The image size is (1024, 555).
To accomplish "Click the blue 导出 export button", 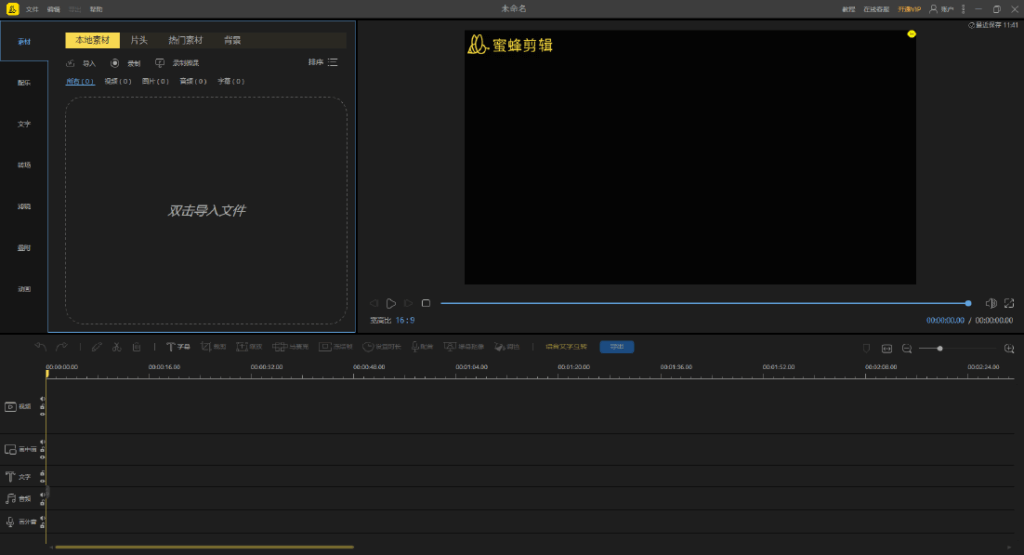I will [x=616, y=347].
